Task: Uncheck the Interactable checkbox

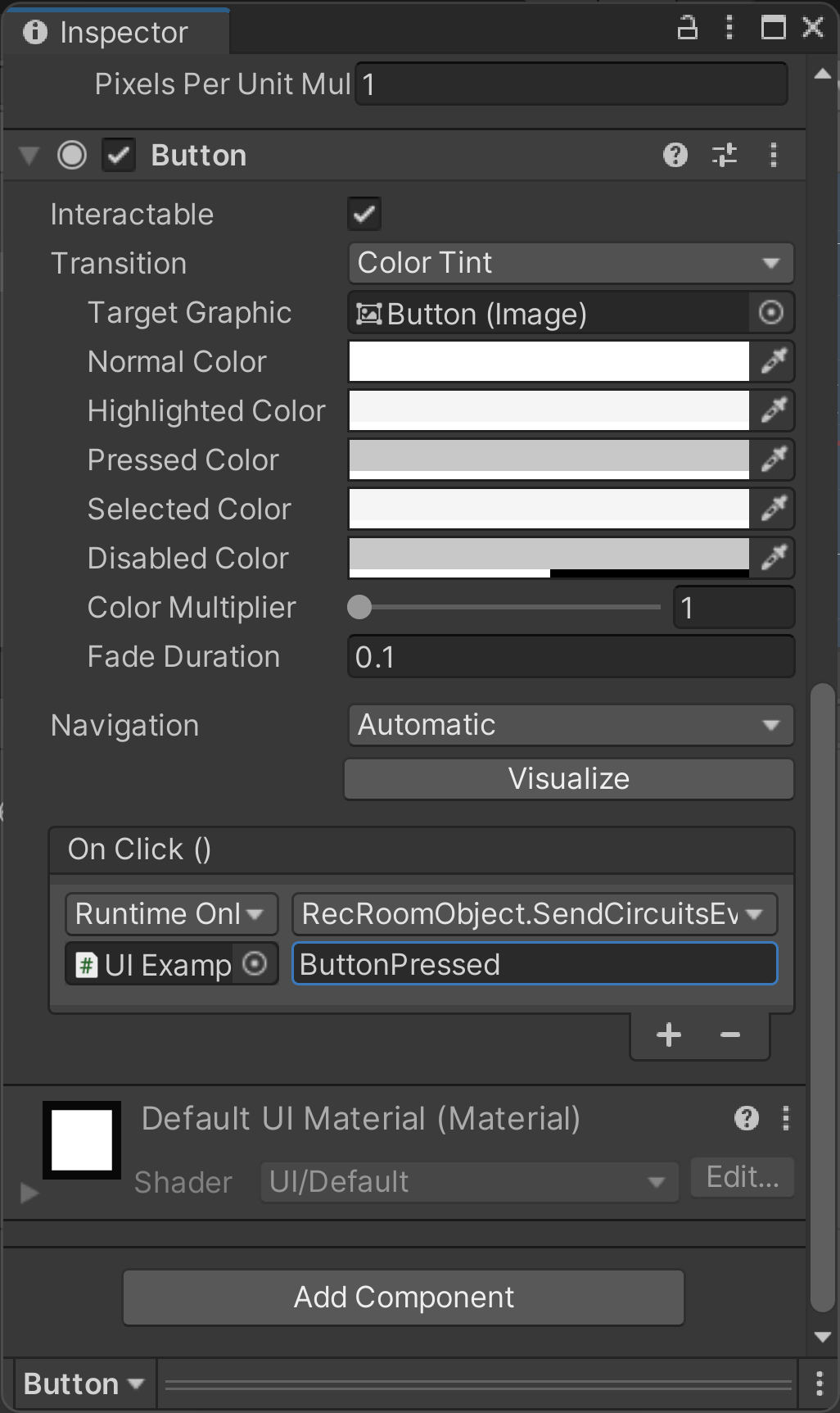Action: click(x=364, y=215)
